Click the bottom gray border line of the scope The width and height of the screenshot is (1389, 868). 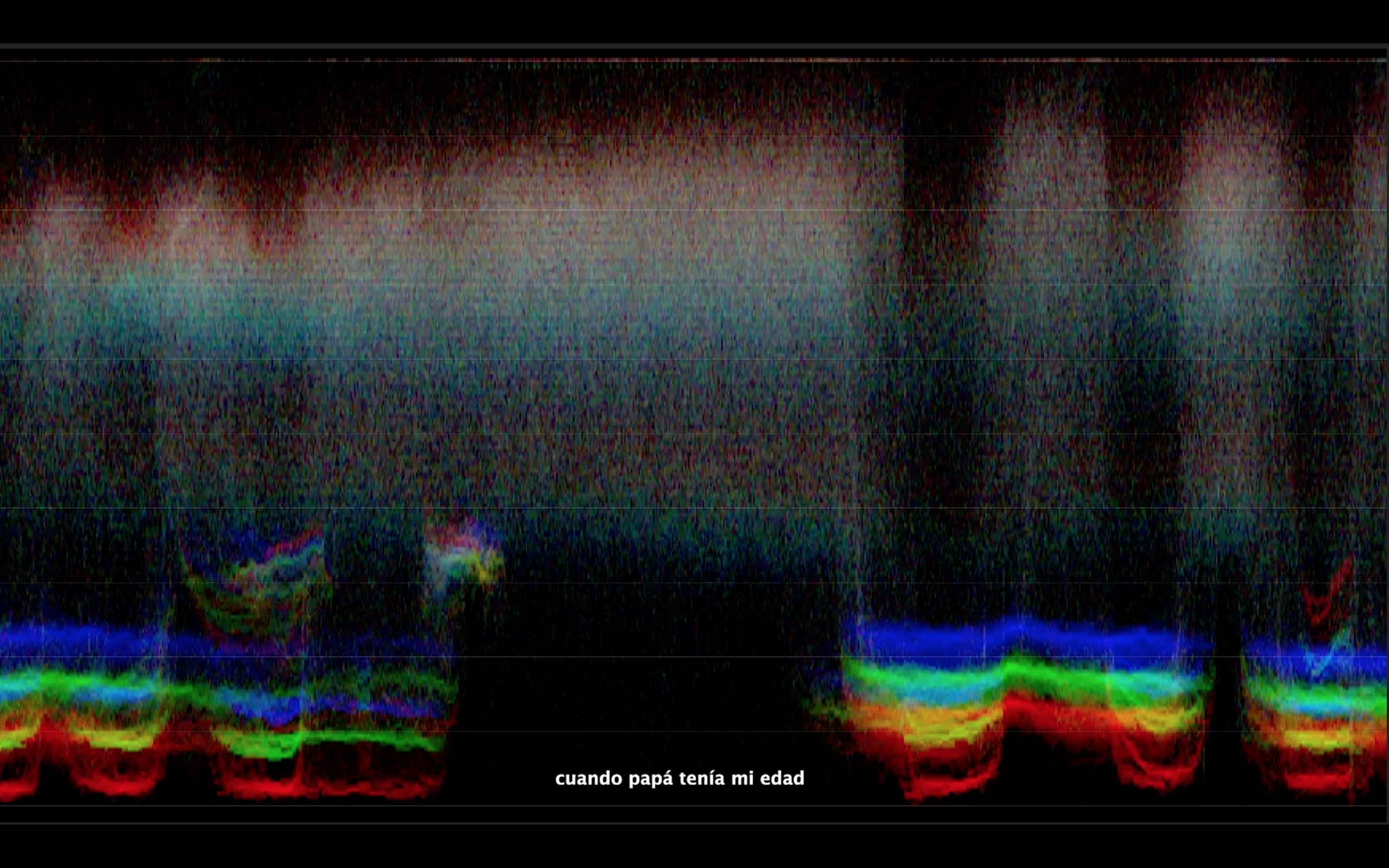pyautogui.click(x=694, y=824)
